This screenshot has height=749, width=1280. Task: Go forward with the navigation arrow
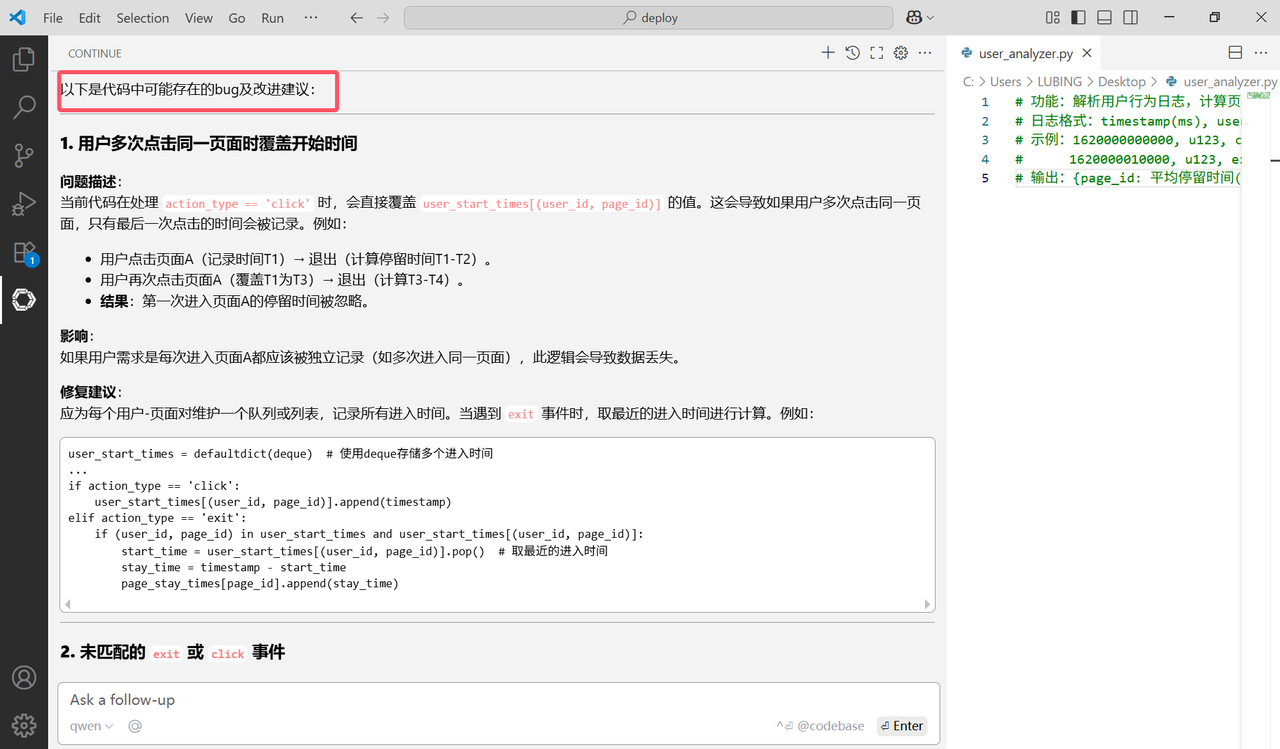[x=384, y=18]
